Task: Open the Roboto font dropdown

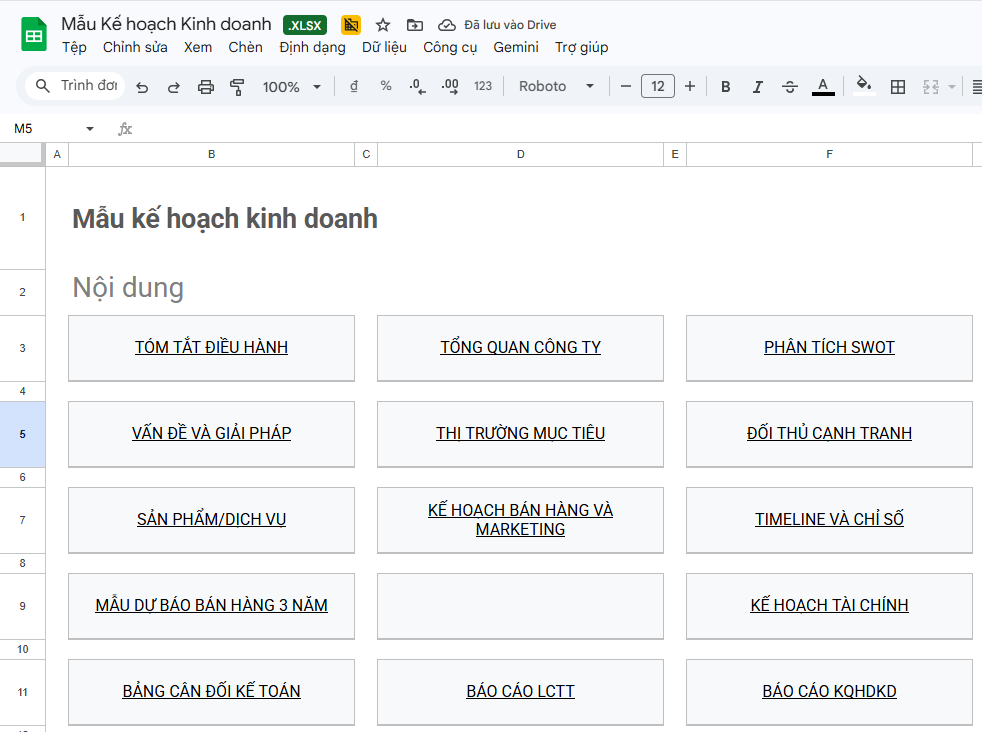Action: [556, 86]
